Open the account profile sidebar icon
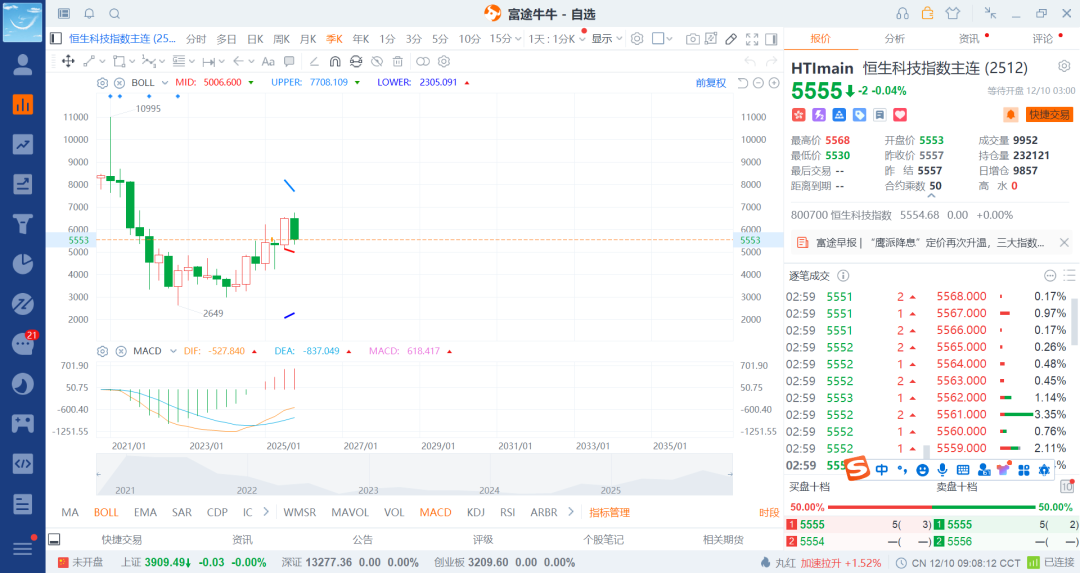This screenshot has height=573, width=1080. 23,65
